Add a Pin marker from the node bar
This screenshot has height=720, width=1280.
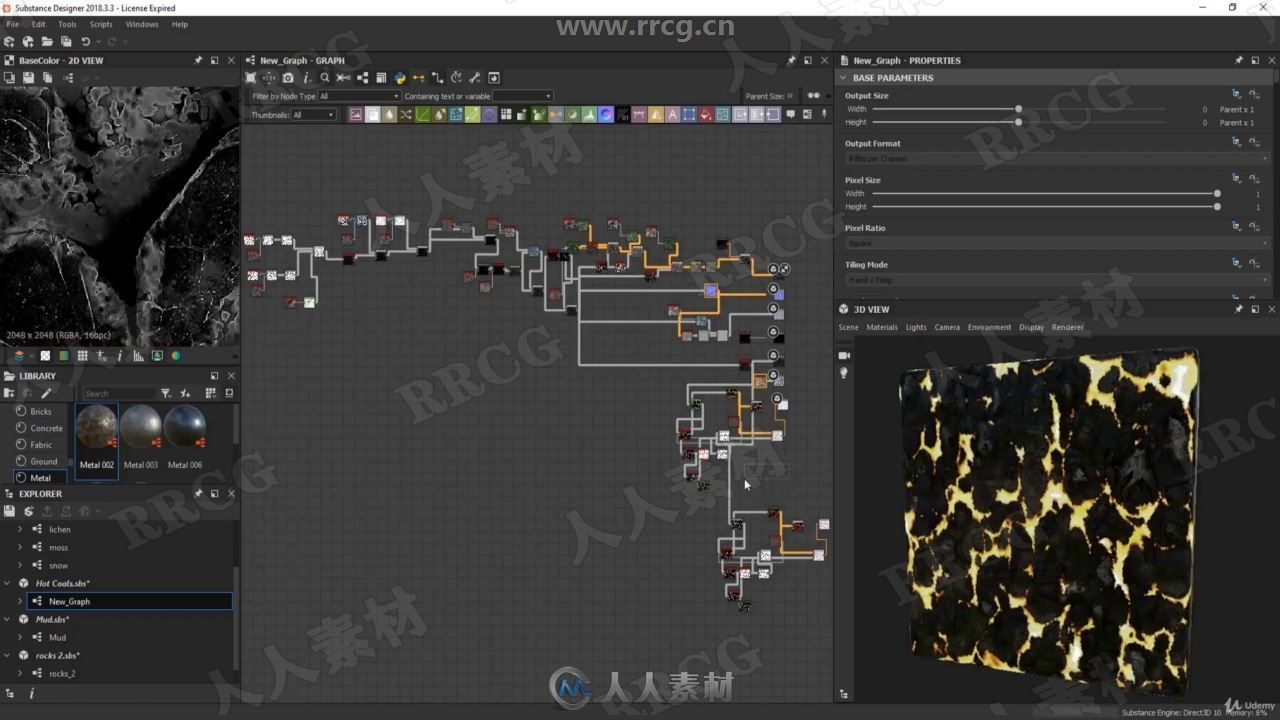[x=825, y=114]
